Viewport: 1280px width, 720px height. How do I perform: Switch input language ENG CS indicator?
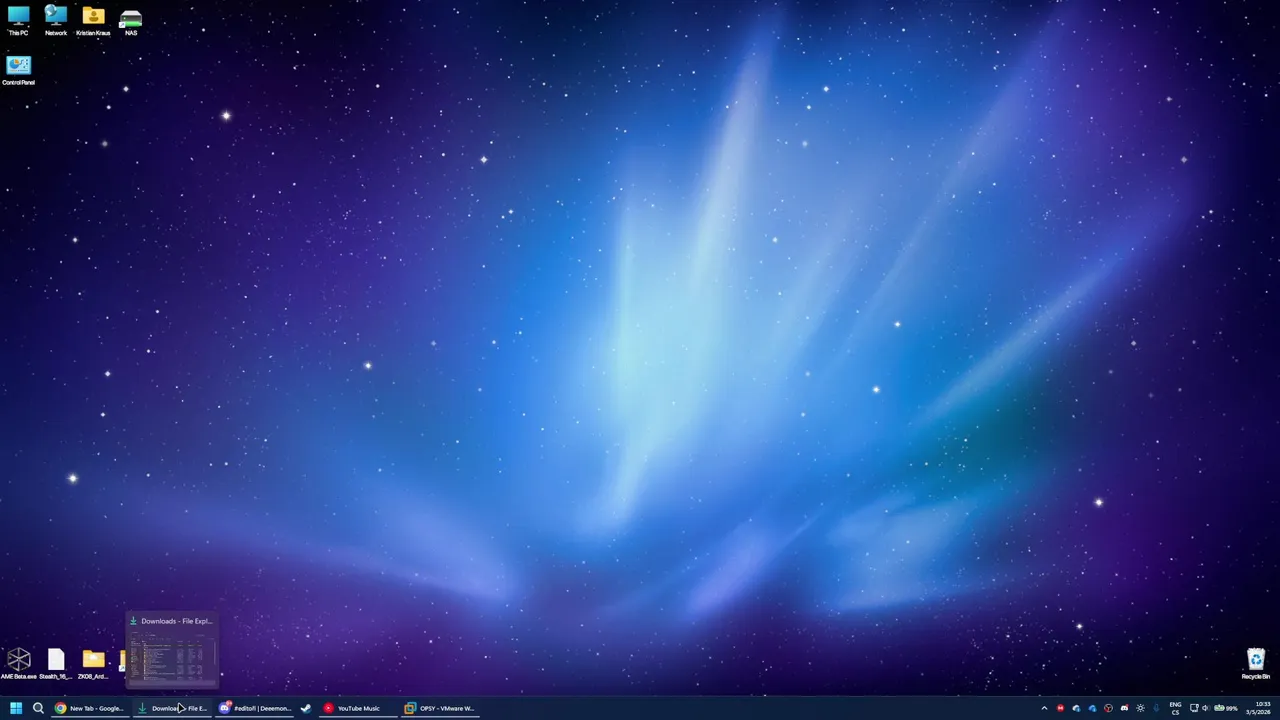pos(1175,708)
